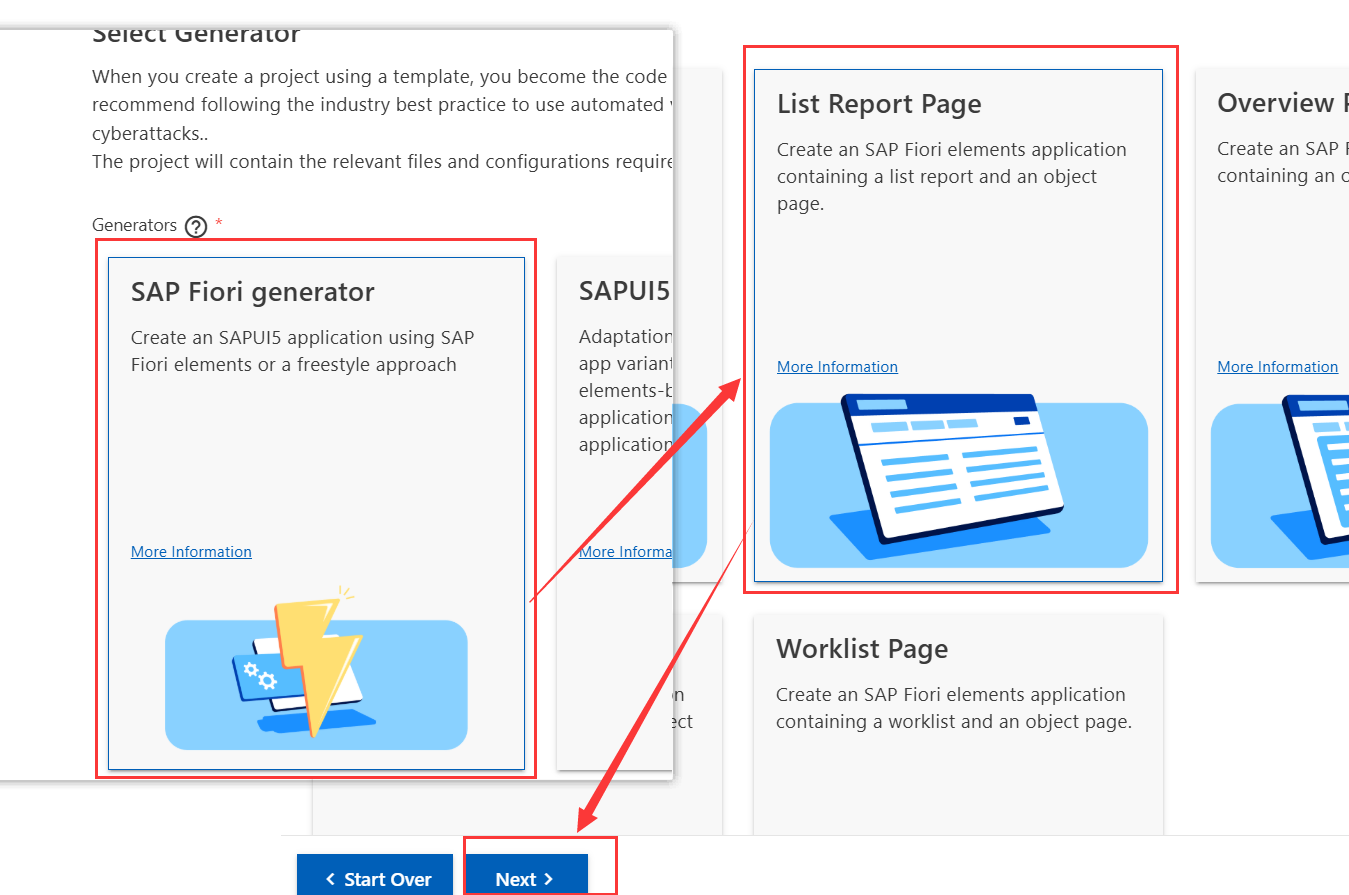
Task: Click the List Report Page description text
Action: [952, 177]
